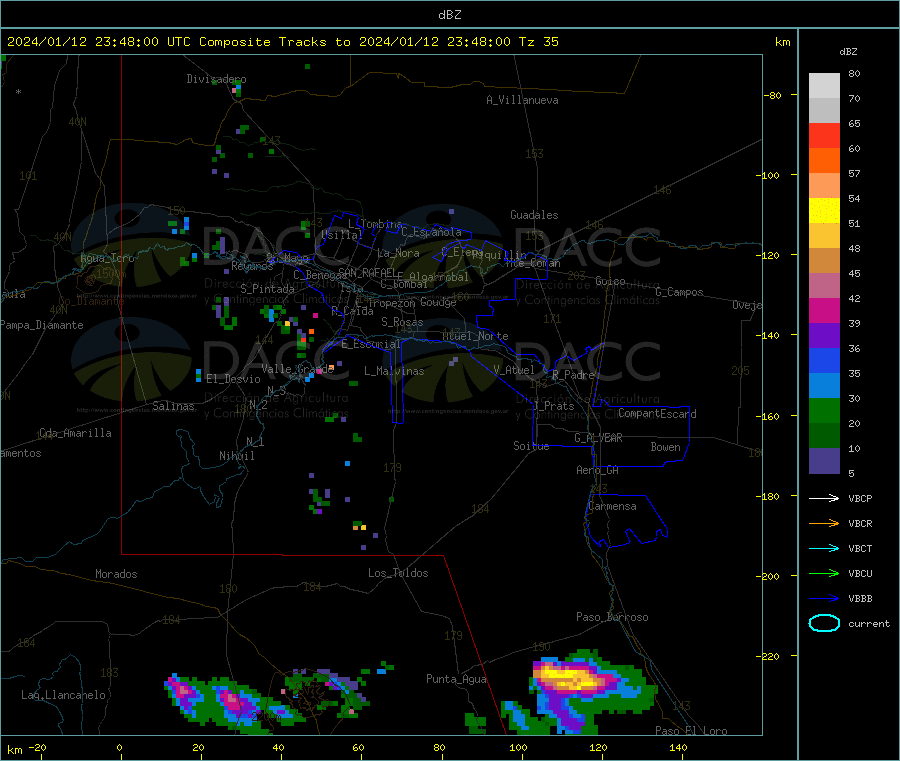The height and width of the screenshot is (761, 900).
Task: Click the 100 km horizontal axis tick label
Action: 518,747
